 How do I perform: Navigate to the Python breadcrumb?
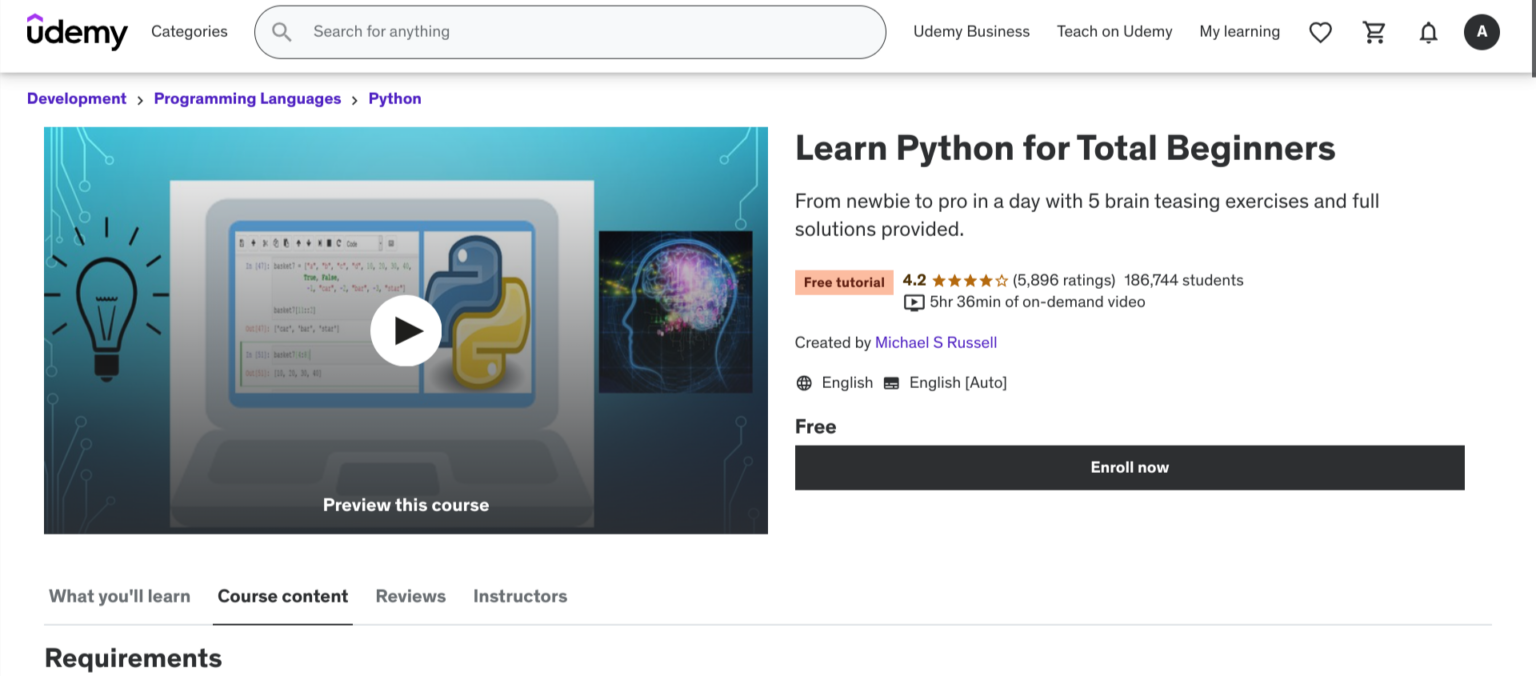pyautogui.click(x=395, y=98)
